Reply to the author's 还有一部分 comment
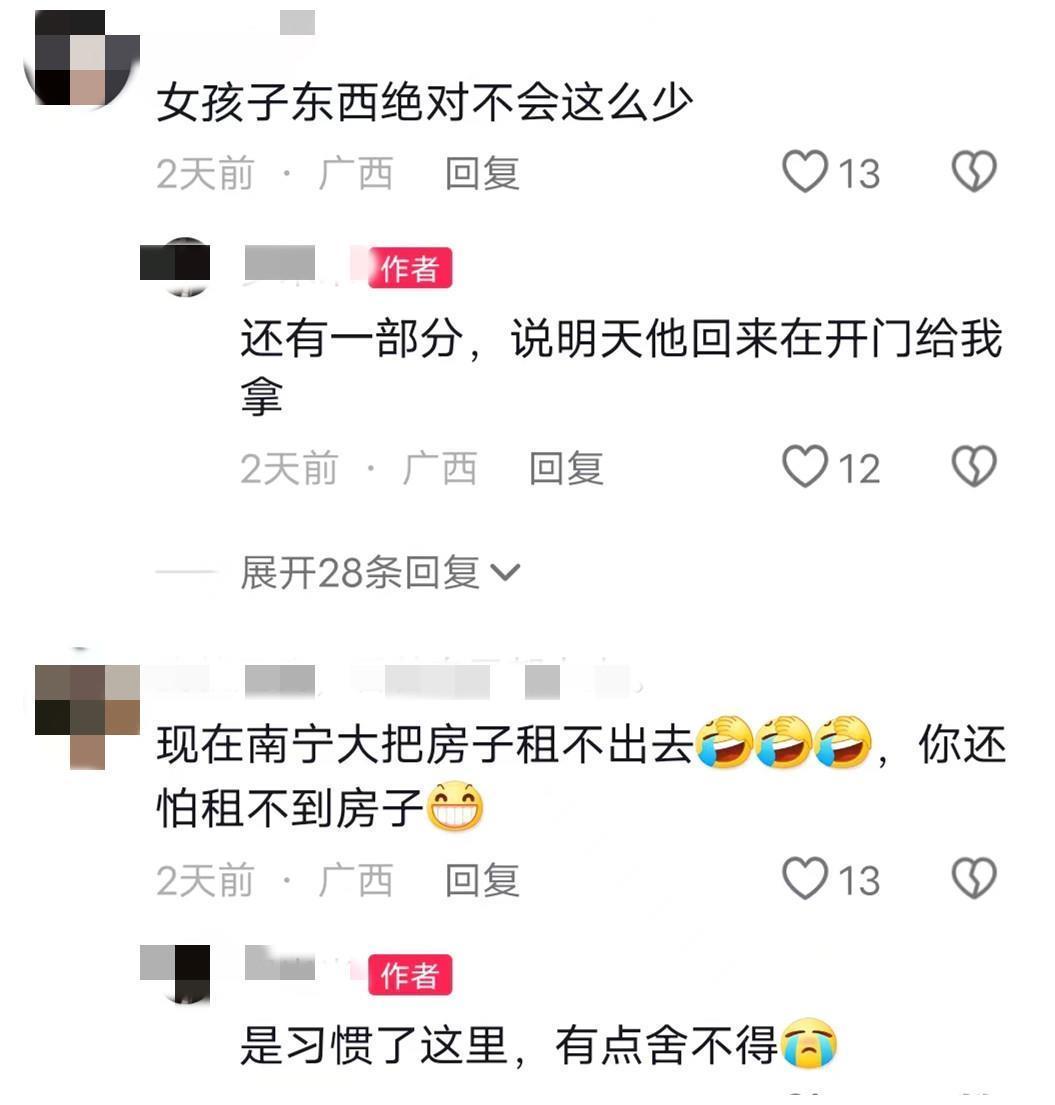This screenshot has height=1105, width=1055. (567, 469)
